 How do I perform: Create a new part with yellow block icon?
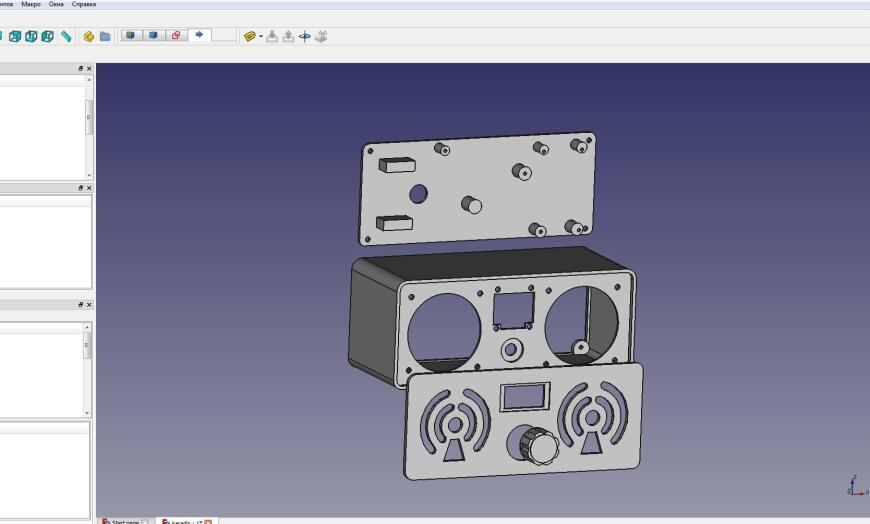tap(89, 37)
